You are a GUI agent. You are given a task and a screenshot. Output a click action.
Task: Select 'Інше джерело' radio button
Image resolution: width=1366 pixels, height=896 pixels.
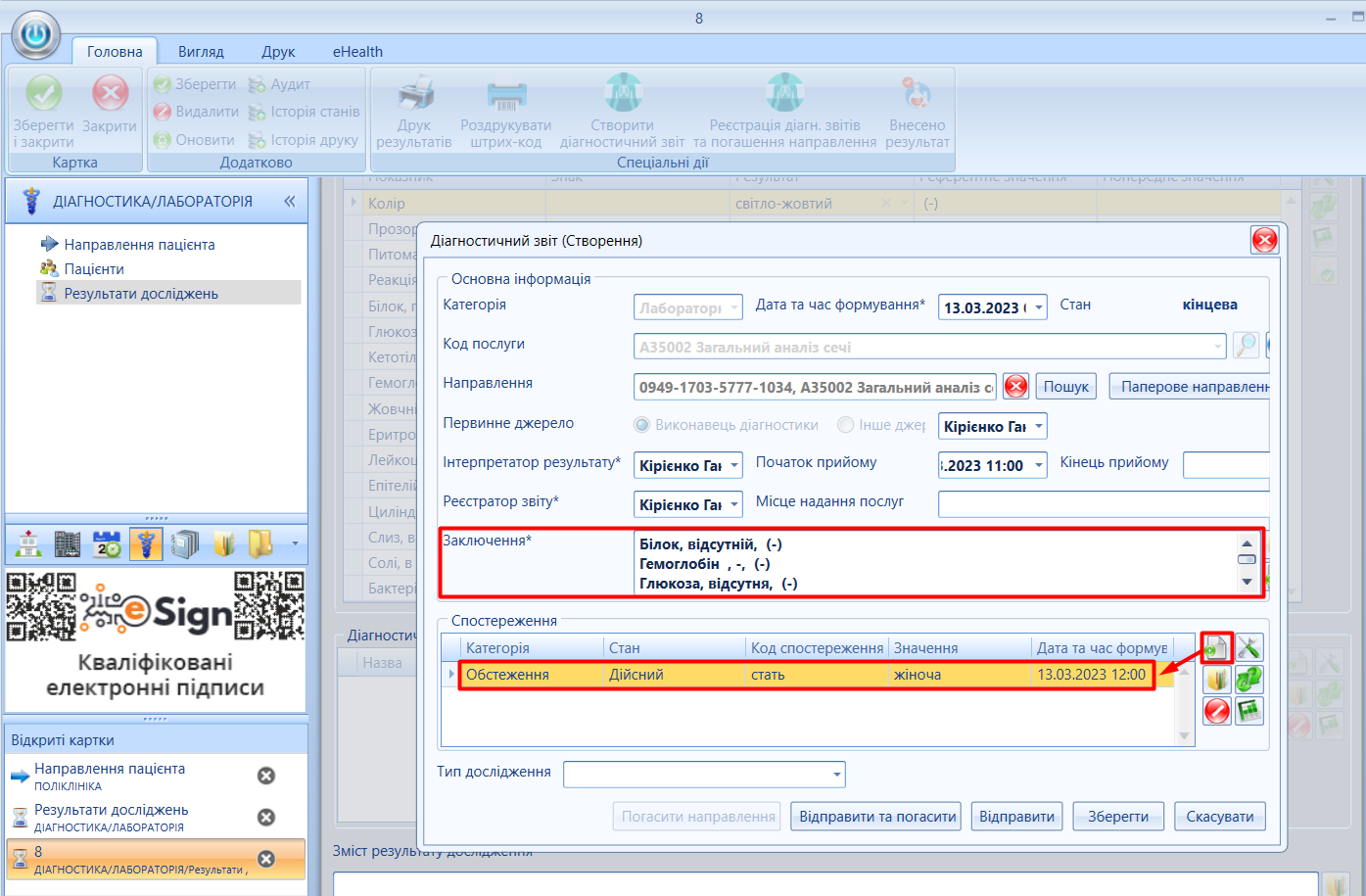pyautogui.click(x=846, y=425)
